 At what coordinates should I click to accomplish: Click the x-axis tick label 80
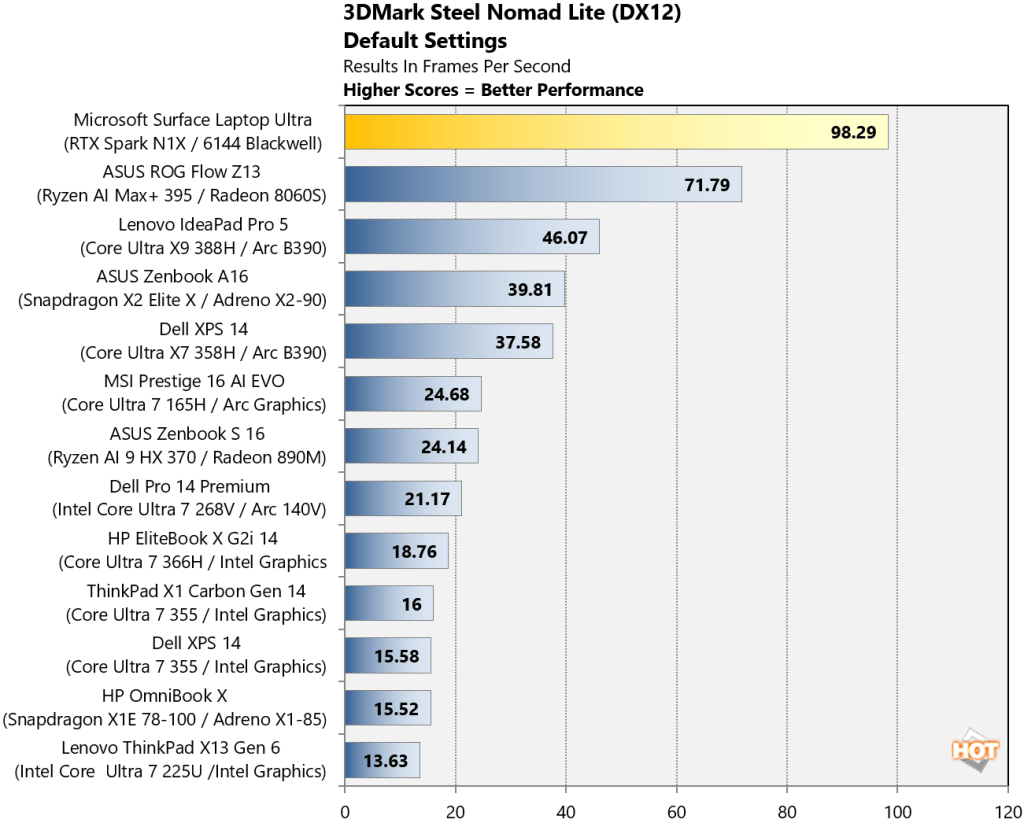pos(787,813)
